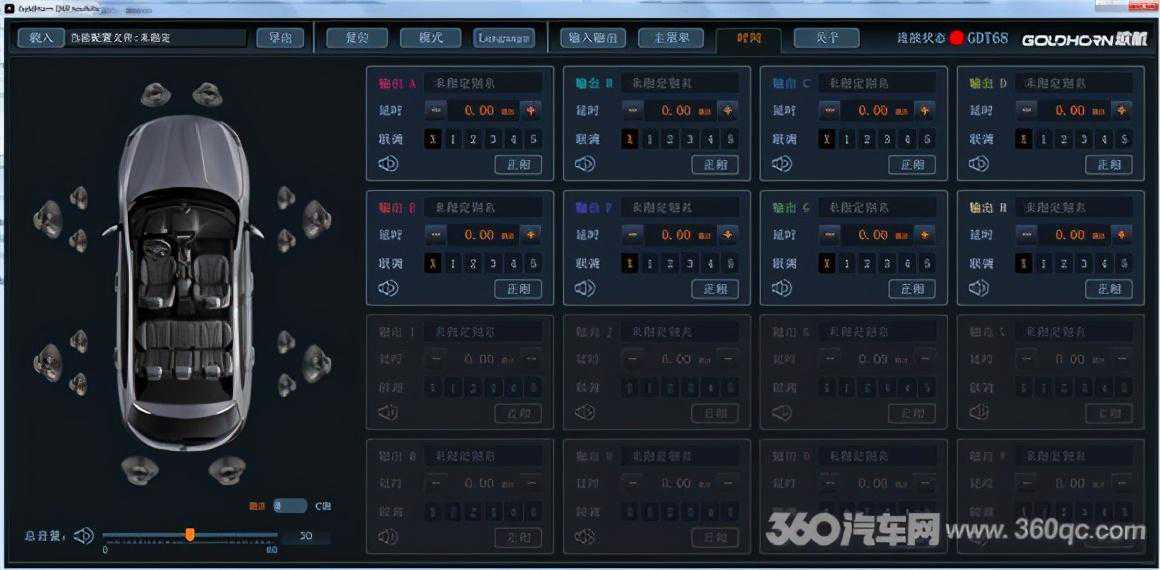
Task: Select the right speaker below the car's rear
Action: tap(228, 468)
